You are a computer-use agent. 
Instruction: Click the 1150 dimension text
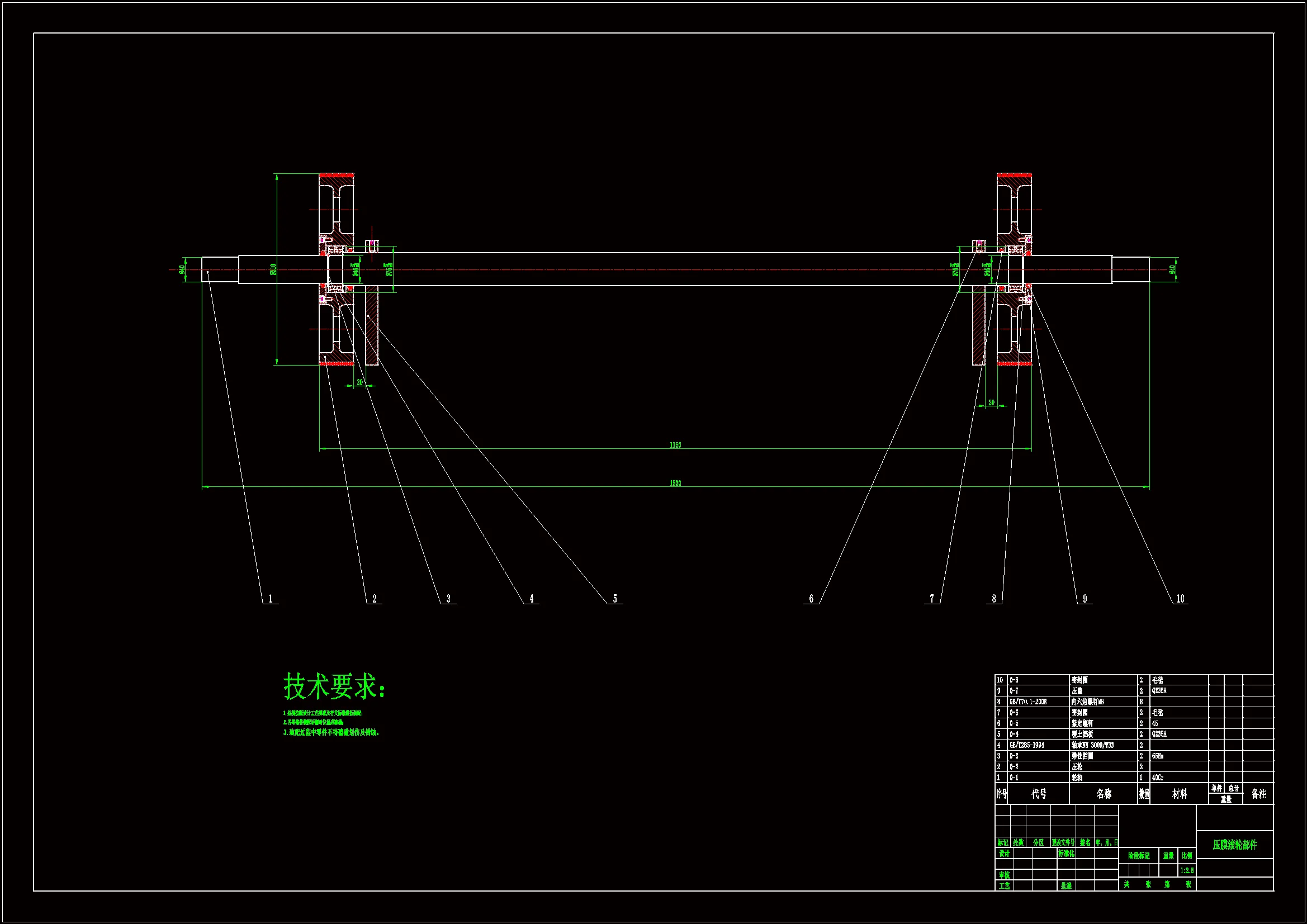click(x=675, y=445)
